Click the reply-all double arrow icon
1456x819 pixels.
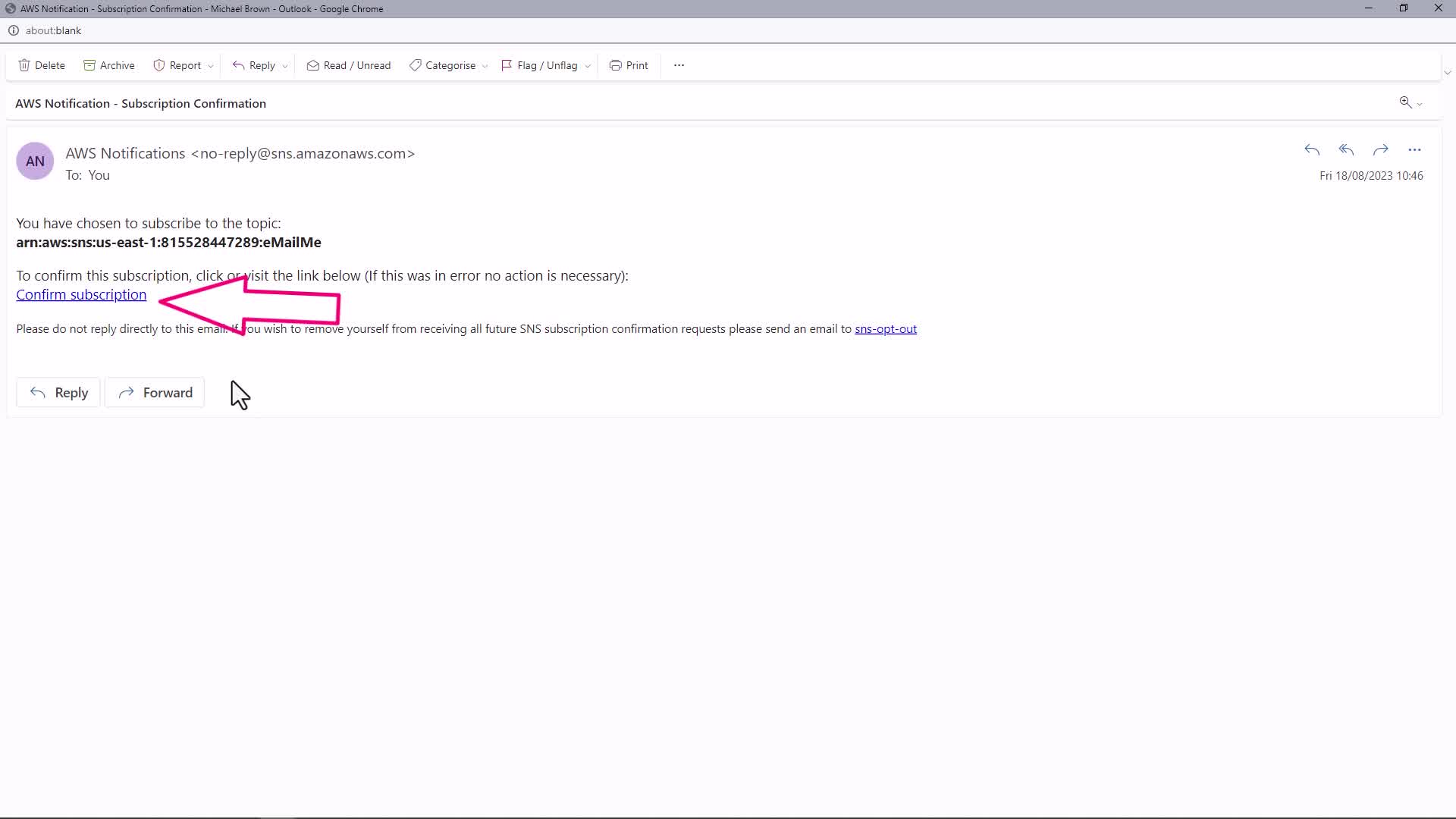(x=1346, y=150)
